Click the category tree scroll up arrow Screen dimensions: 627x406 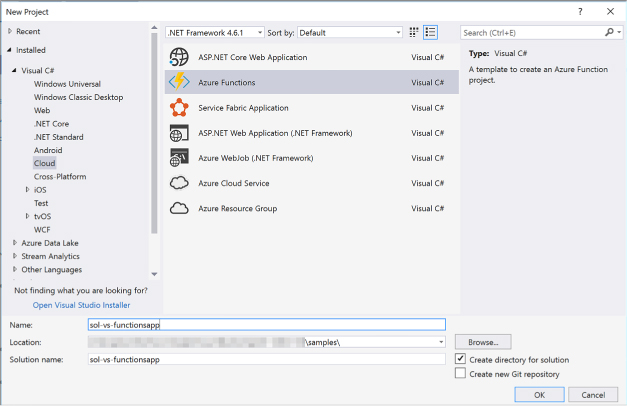tap(154, 28)
